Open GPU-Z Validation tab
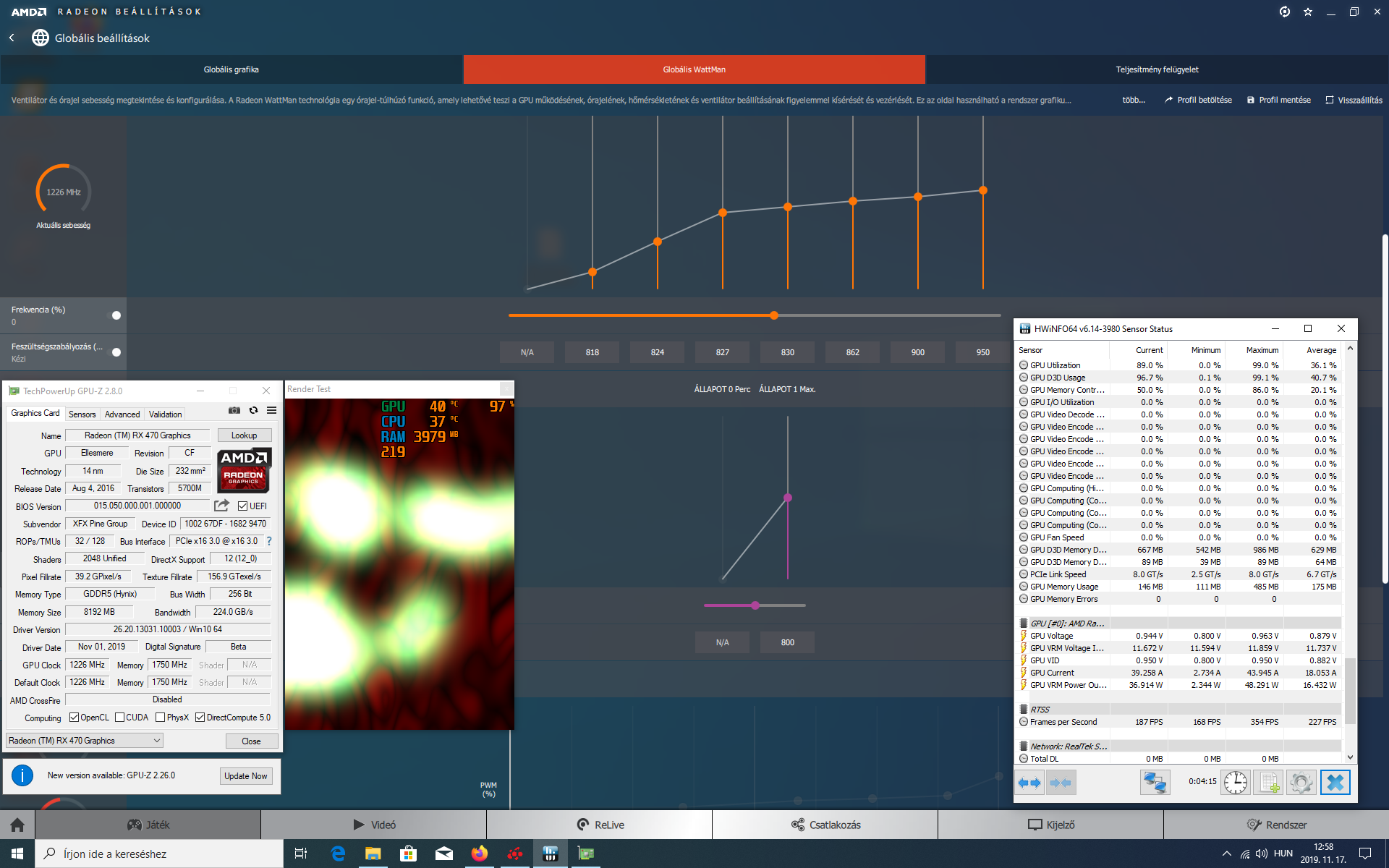The width and height of the screenshot is (1389, 868). click(x=165, y=414)
